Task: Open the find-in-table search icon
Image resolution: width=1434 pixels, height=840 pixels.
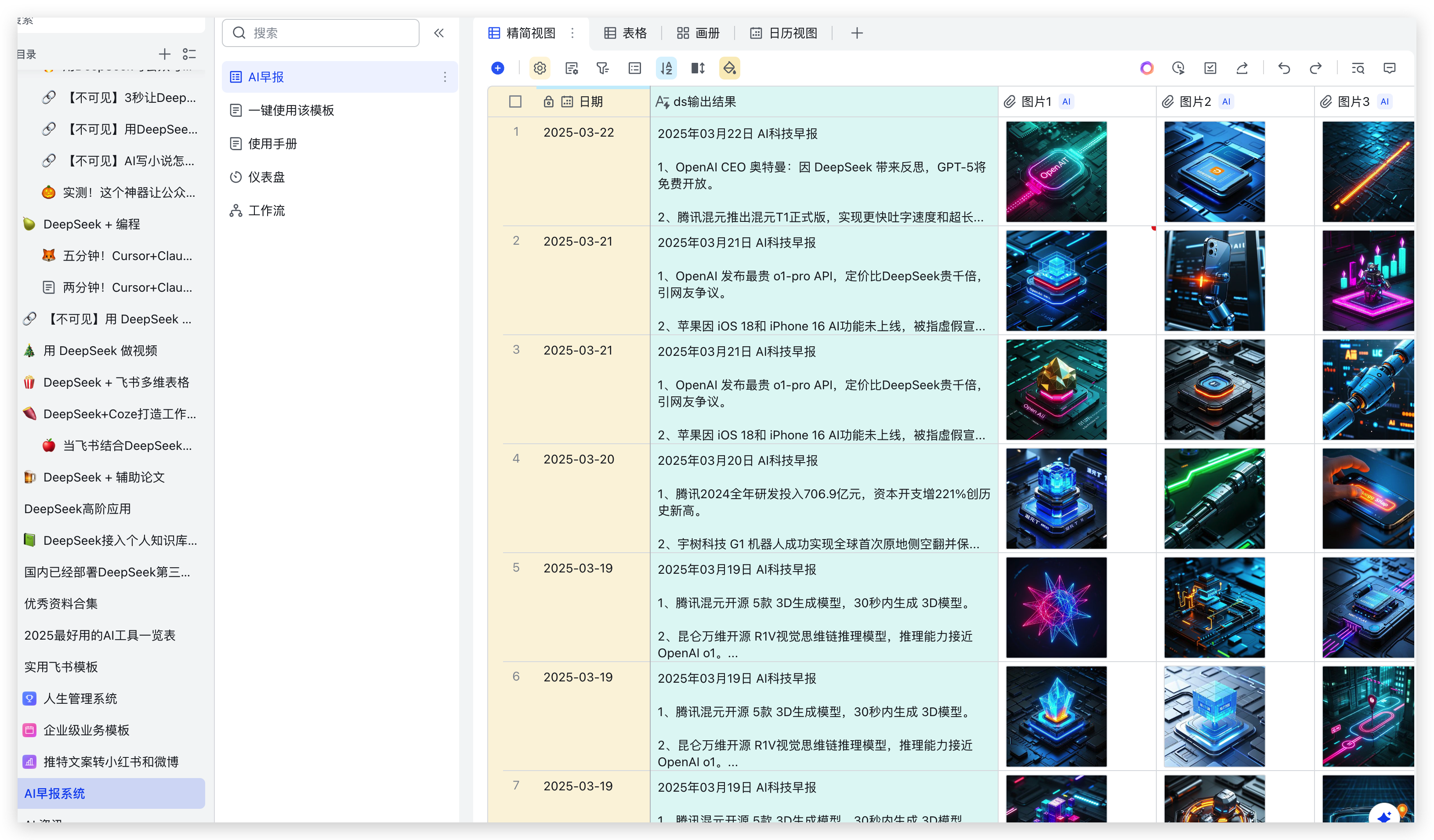Action: (x=1358, y=68)
